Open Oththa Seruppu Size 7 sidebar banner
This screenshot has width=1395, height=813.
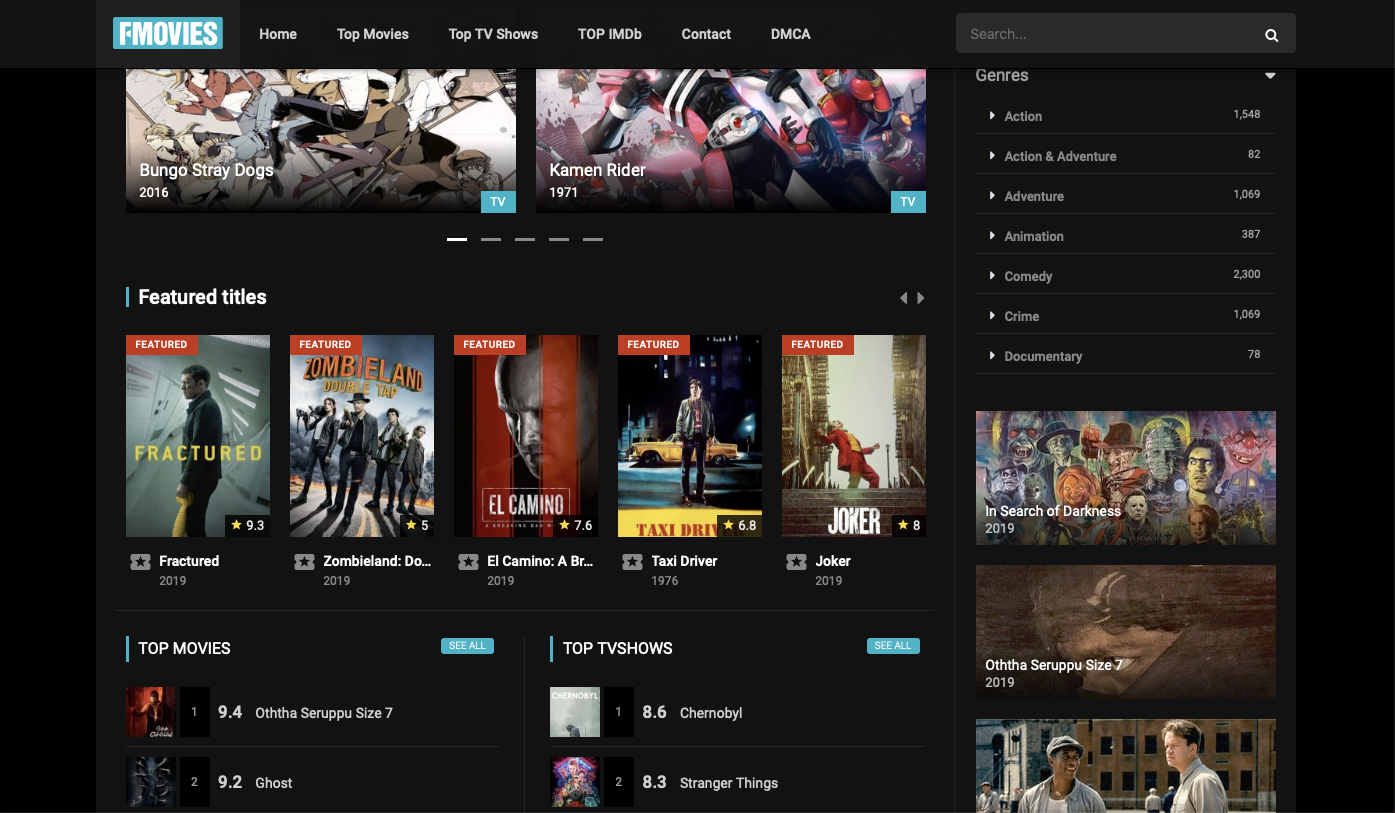pyautogui.click(x=1126, y=632)
